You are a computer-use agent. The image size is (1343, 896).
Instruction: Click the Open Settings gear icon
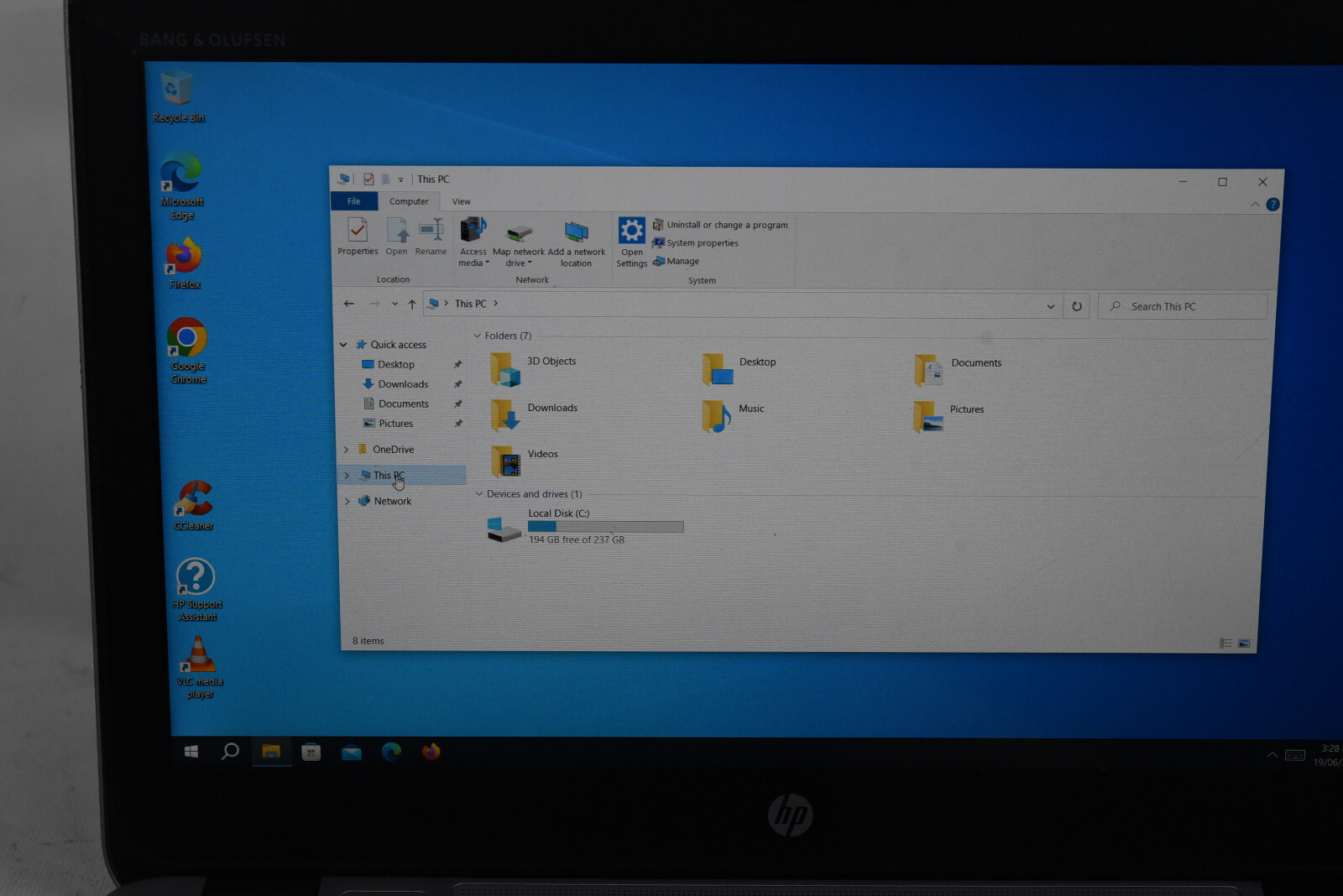tap(631, 242)
